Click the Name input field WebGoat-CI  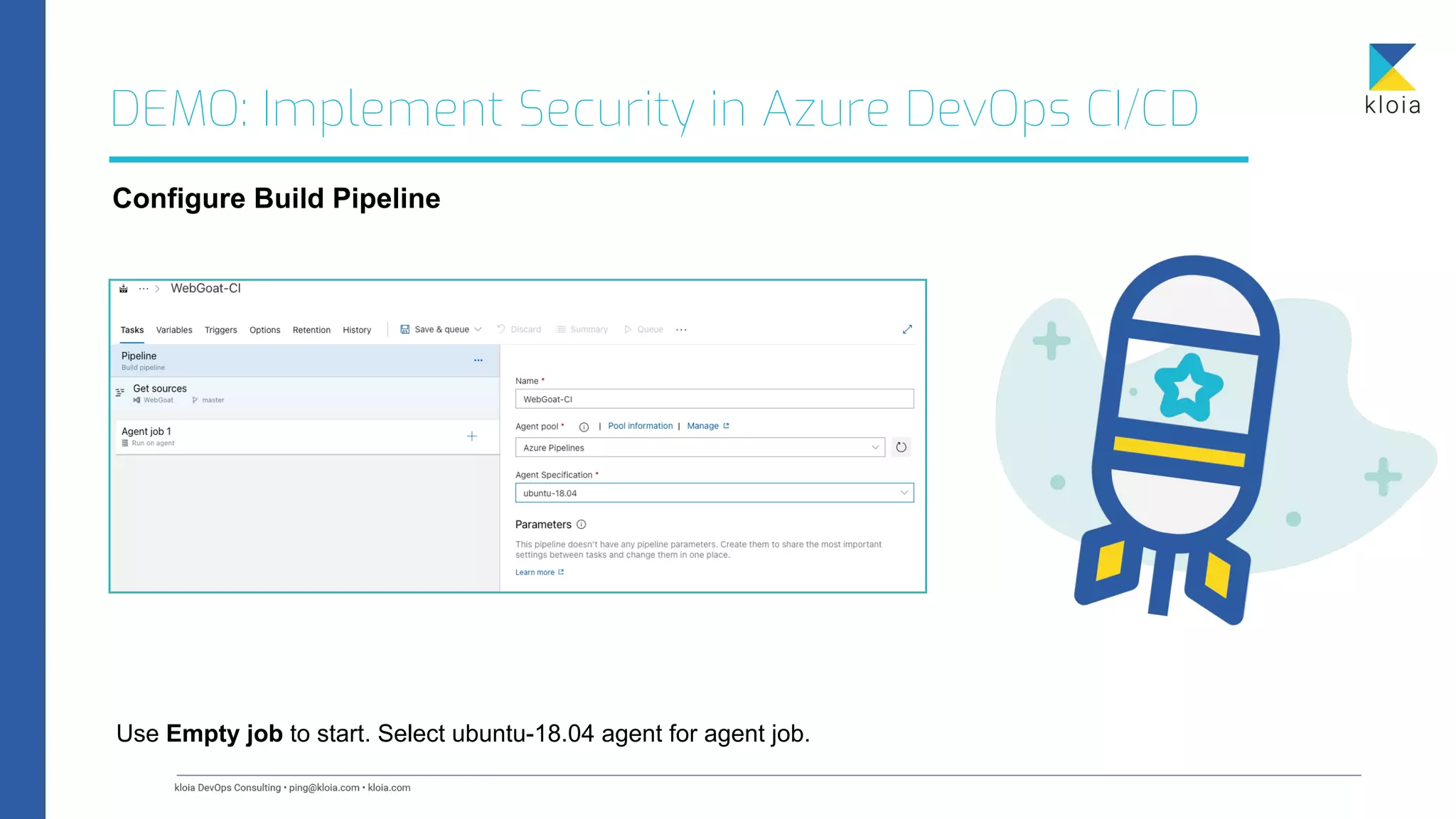tap(714, 399)
